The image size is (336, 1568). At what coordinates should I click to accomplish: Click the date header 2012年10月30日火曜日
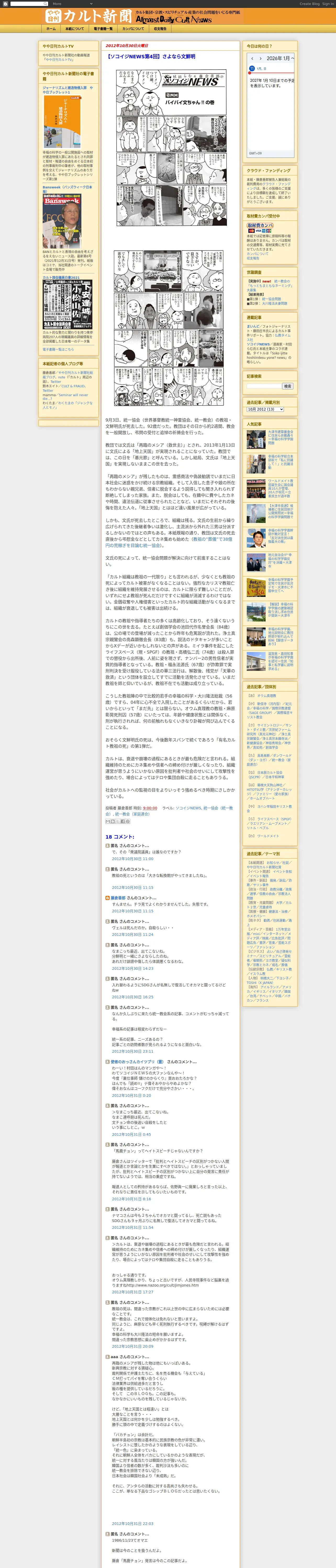[x=127, y=46]
